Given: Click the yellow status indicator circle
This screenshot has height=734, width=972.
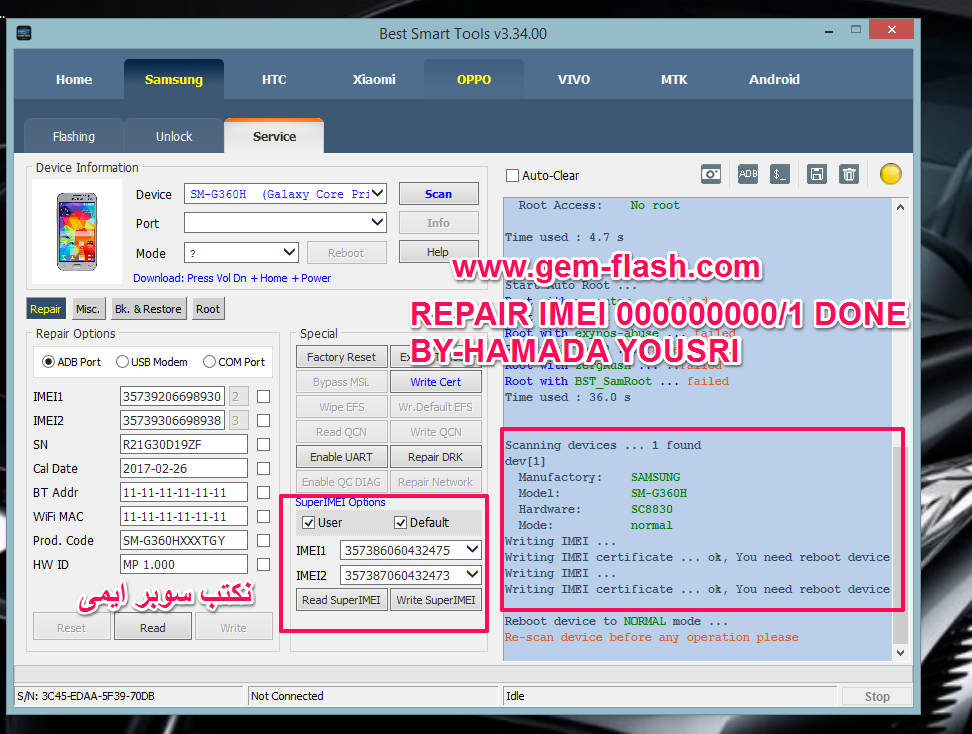Looking at the screenshot, I should pyautogui.click(x=890, y=174).
